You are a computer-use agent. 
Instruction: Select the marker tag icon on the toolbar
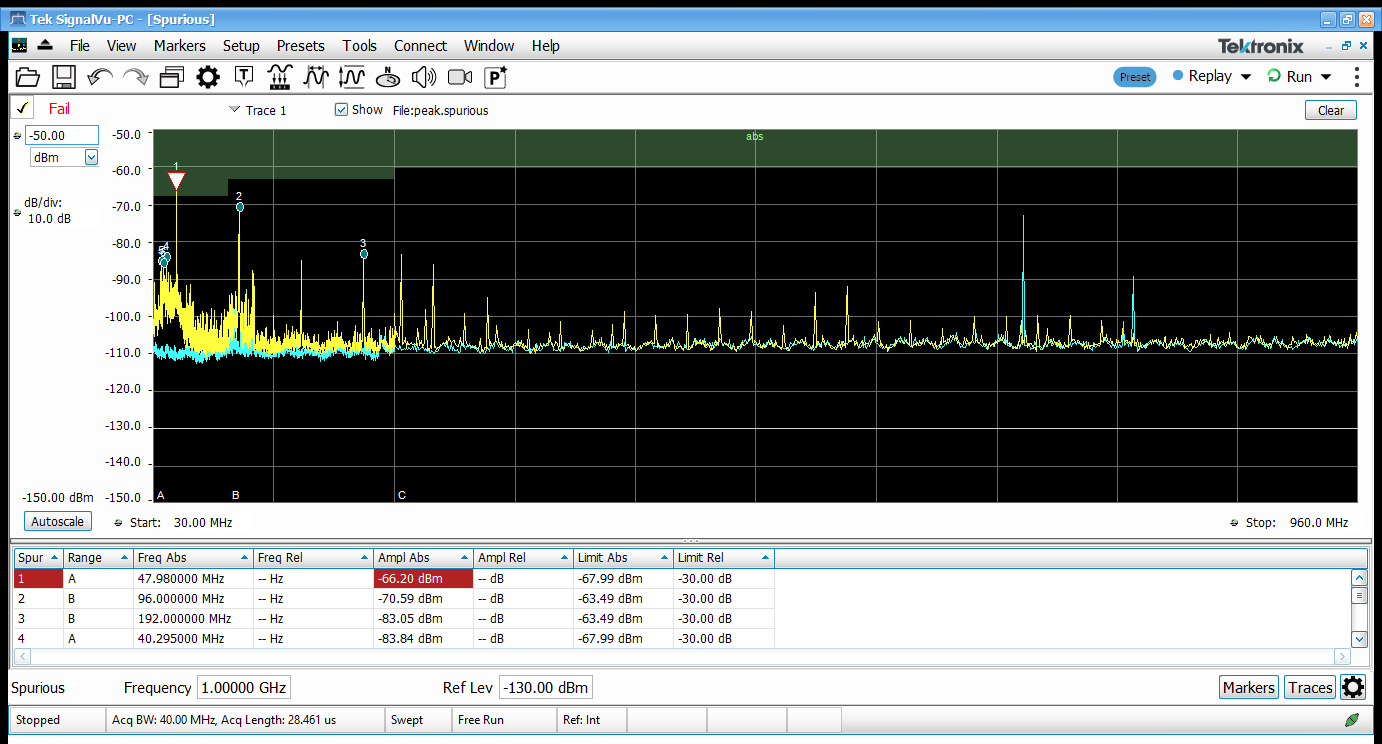coord(243,76)
